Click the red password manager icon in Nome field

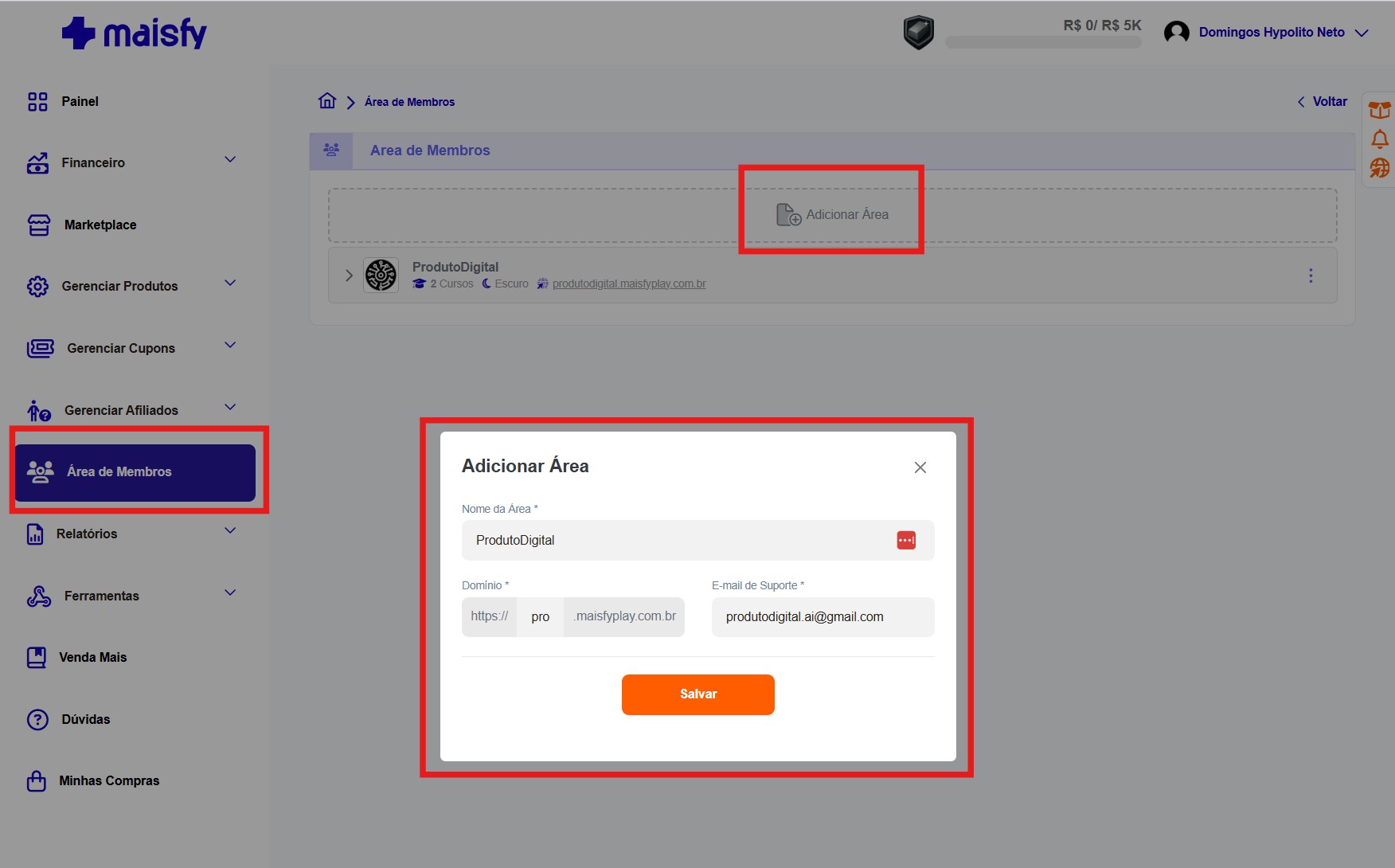pos(906,540)
